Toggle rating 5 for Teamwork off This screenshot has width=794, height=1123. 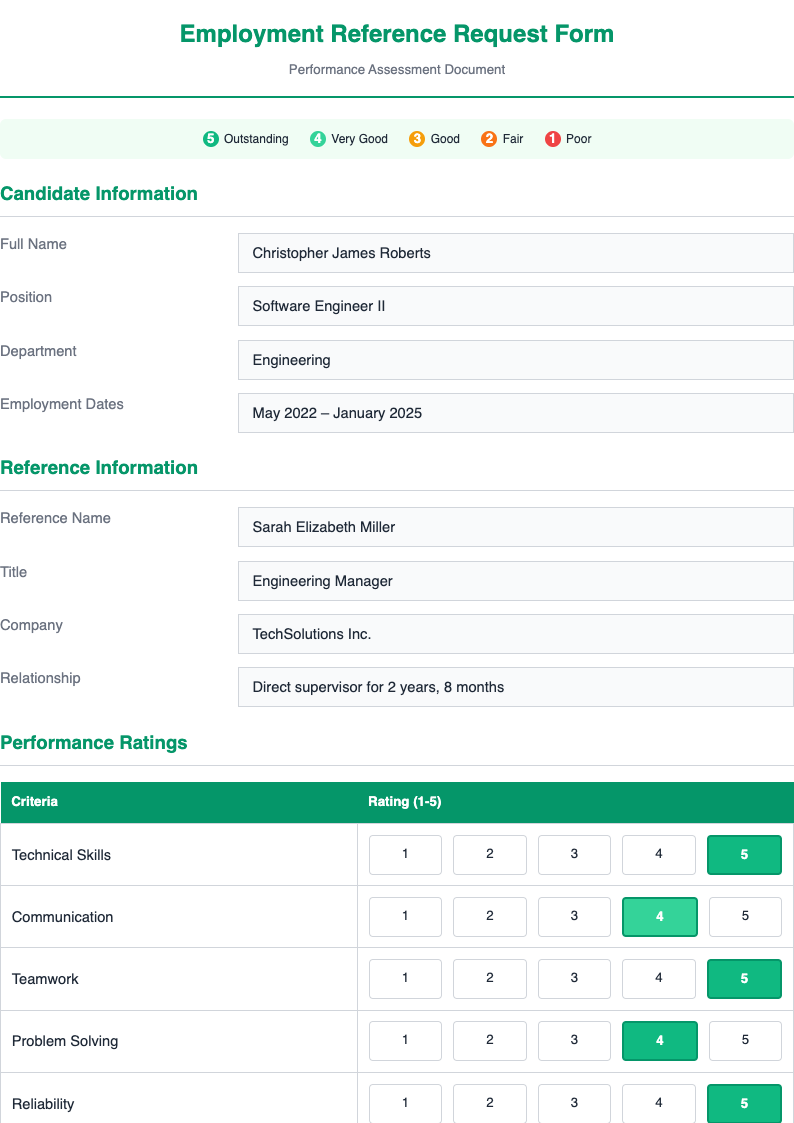click(744, 978)
